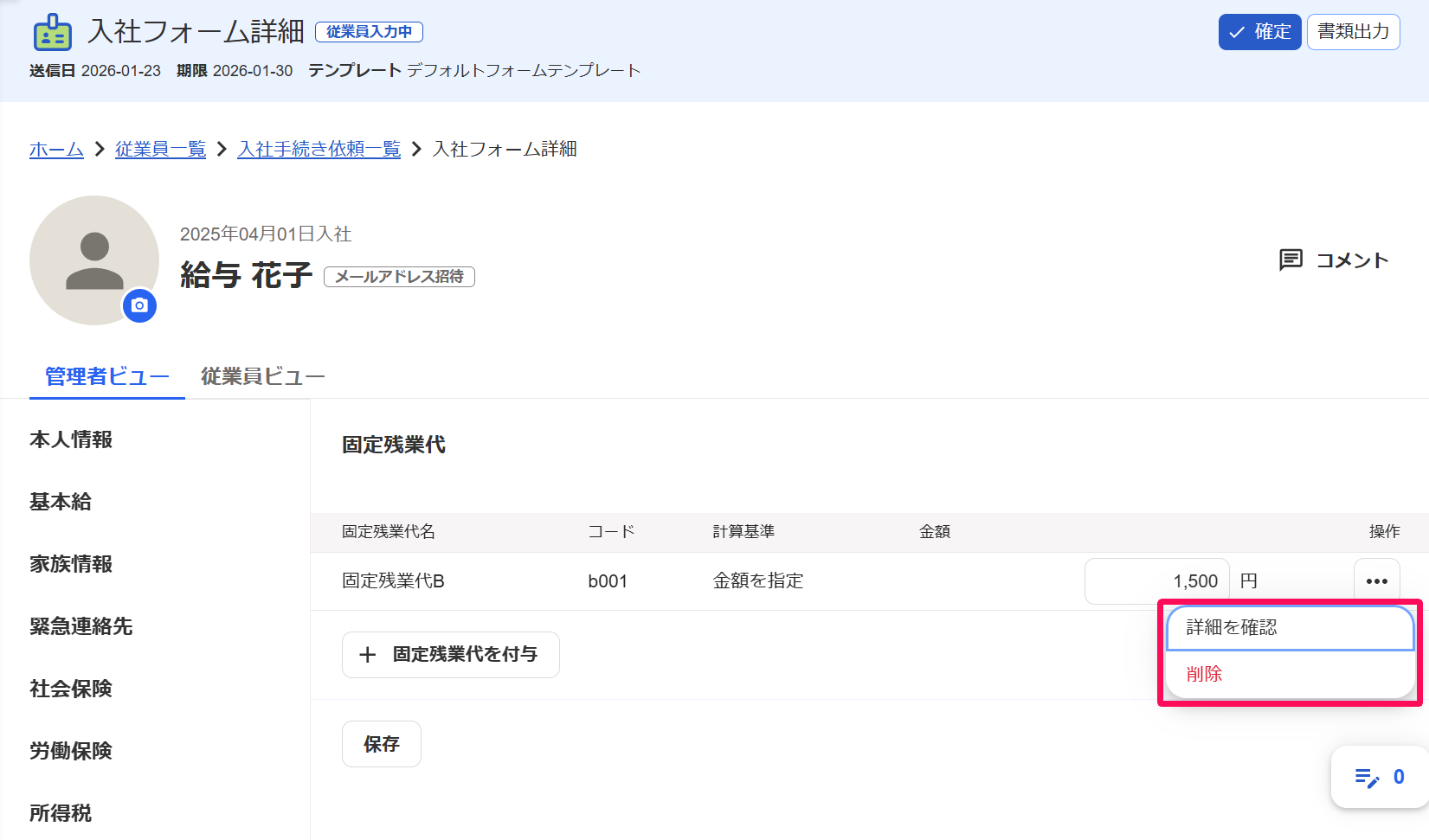Click the 書類出力 button

(x=1353, y=32)
